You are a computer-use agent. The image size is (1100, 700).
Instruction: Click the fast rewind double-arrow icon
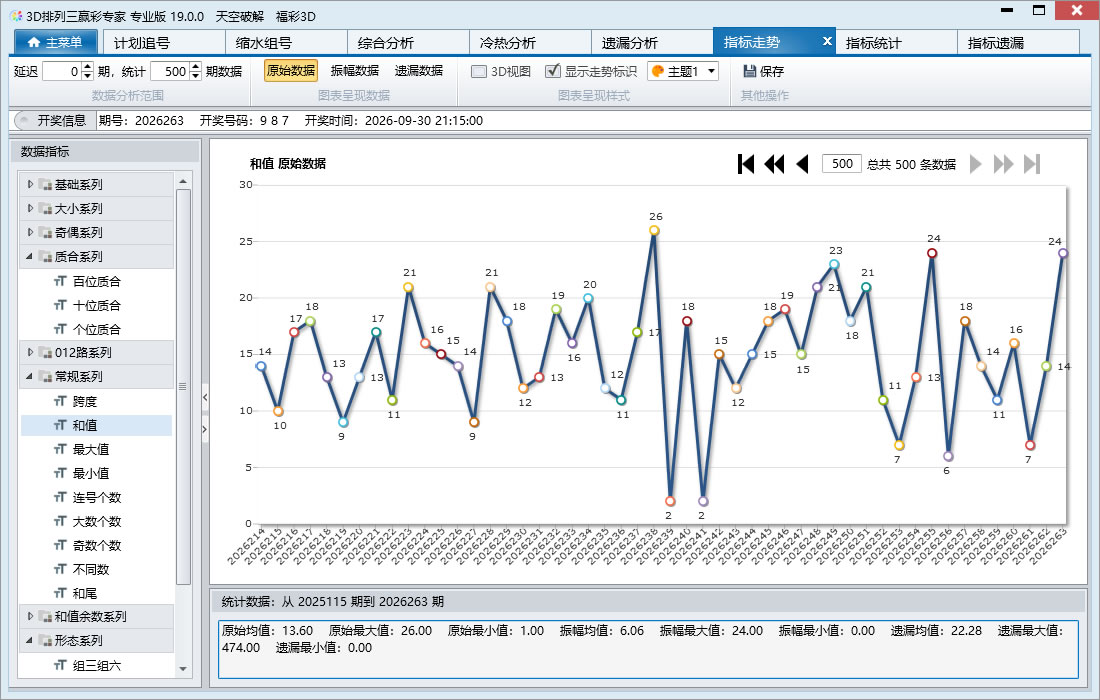(774, 164)
